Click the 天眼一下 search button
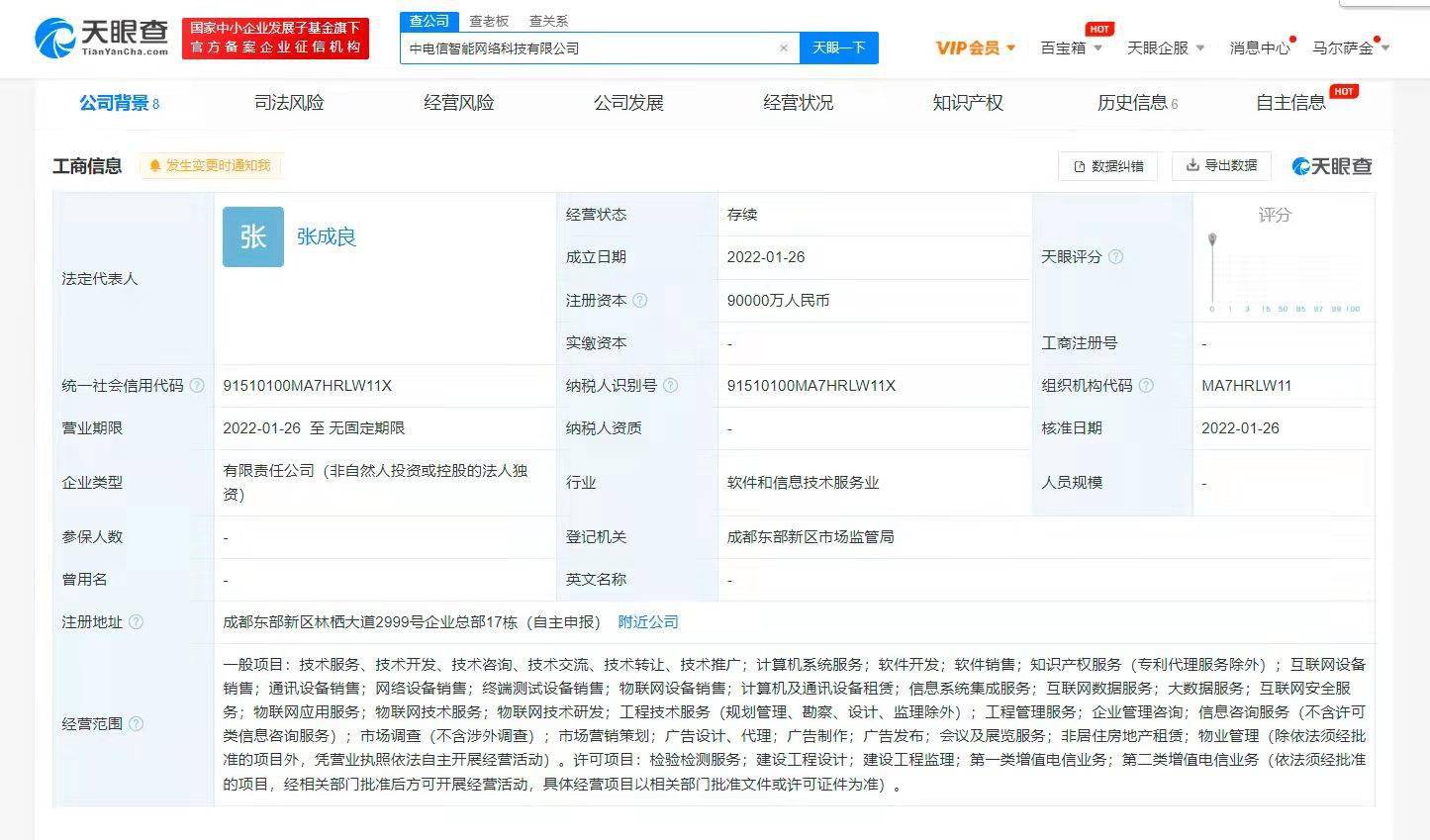The width and height of the screenshot is (1430, 840). 838,47
